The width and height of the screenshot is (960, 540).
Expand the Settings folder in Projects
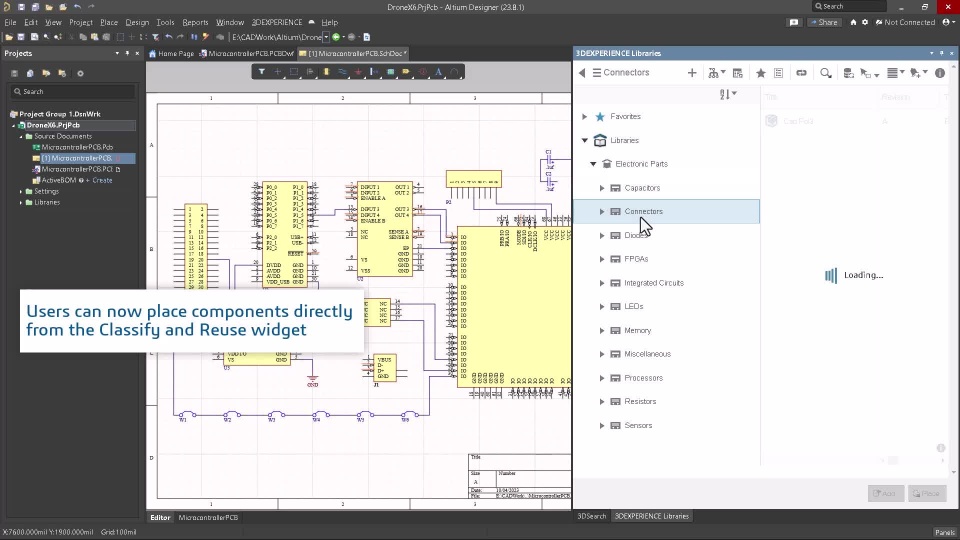pos(21,192)
